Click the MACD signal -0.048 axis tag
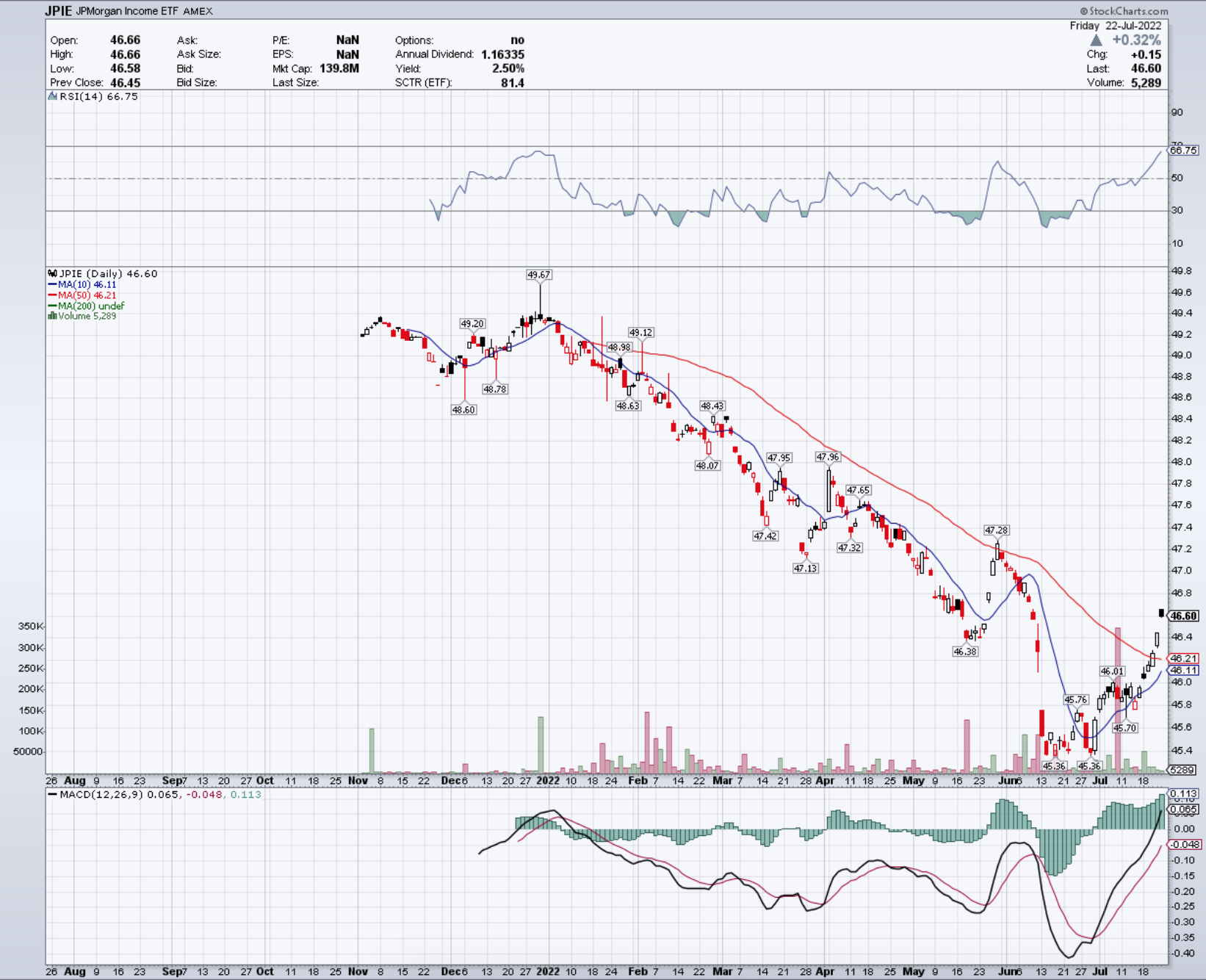The width and height of the screenshot is (1206, 980). coord(1184,844)
